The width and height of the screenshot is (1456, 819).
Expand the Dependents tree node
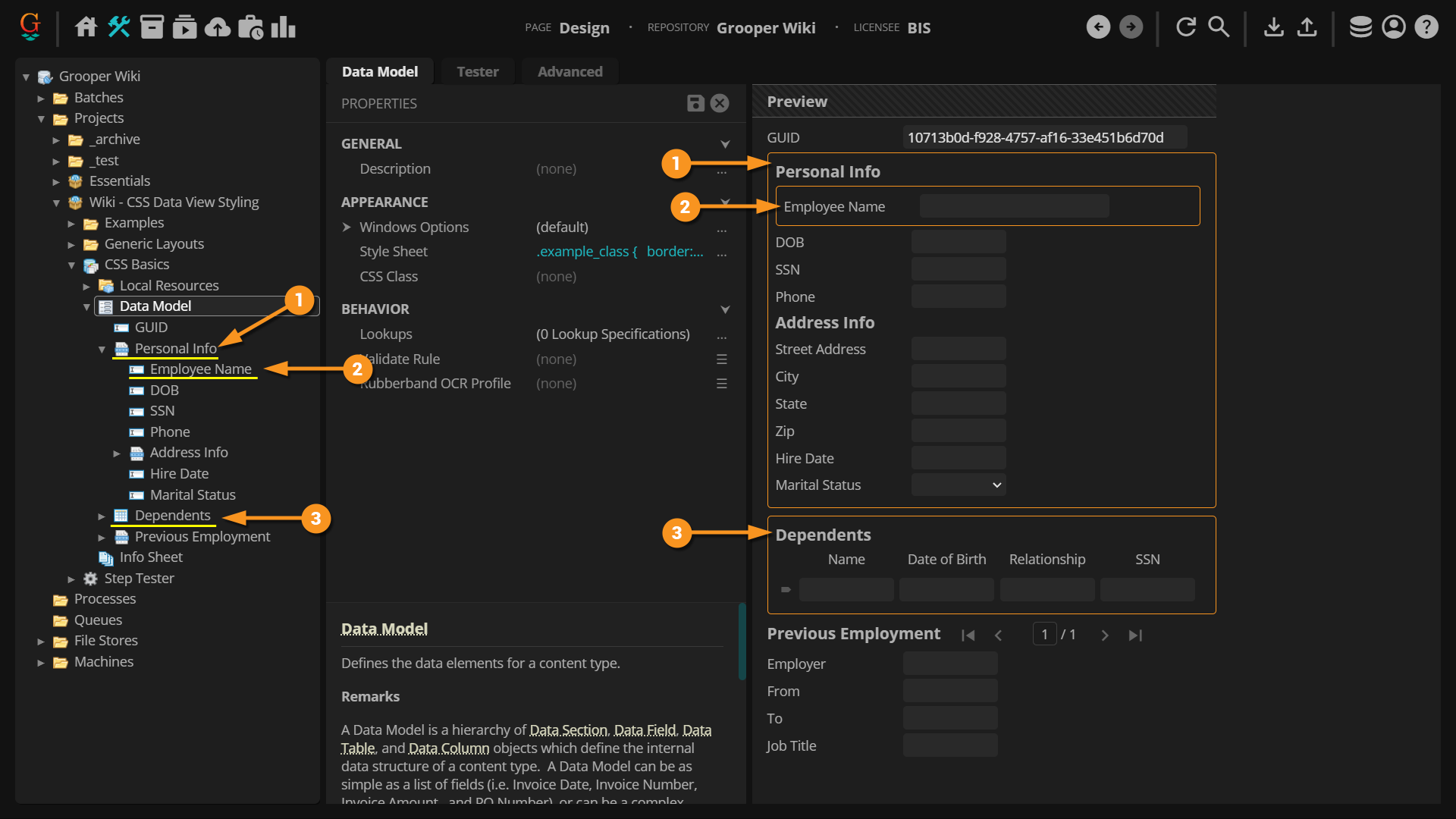[102, 516]
